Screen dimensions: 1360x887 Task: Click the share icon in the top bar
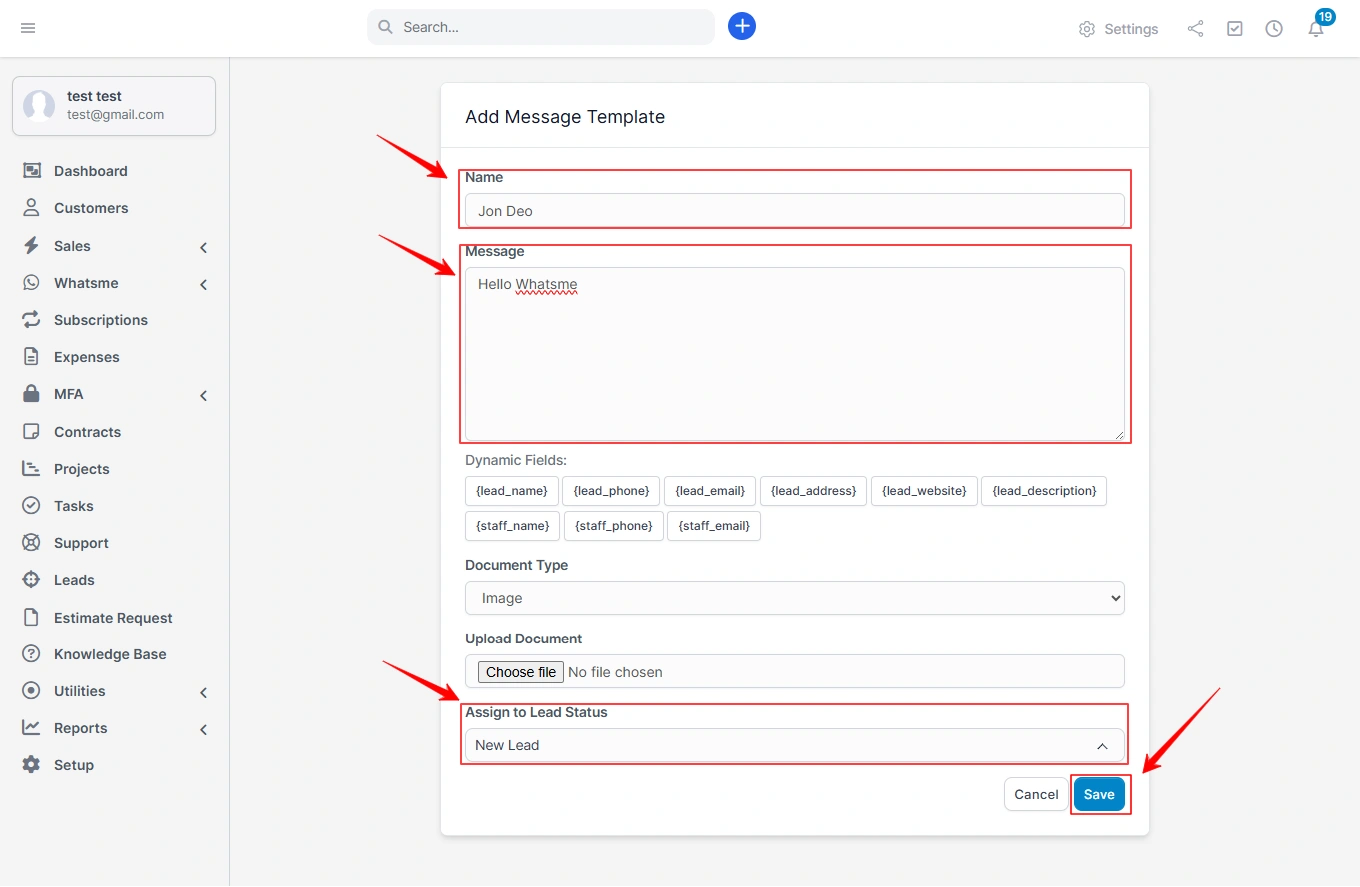(x=1195, y=28)
